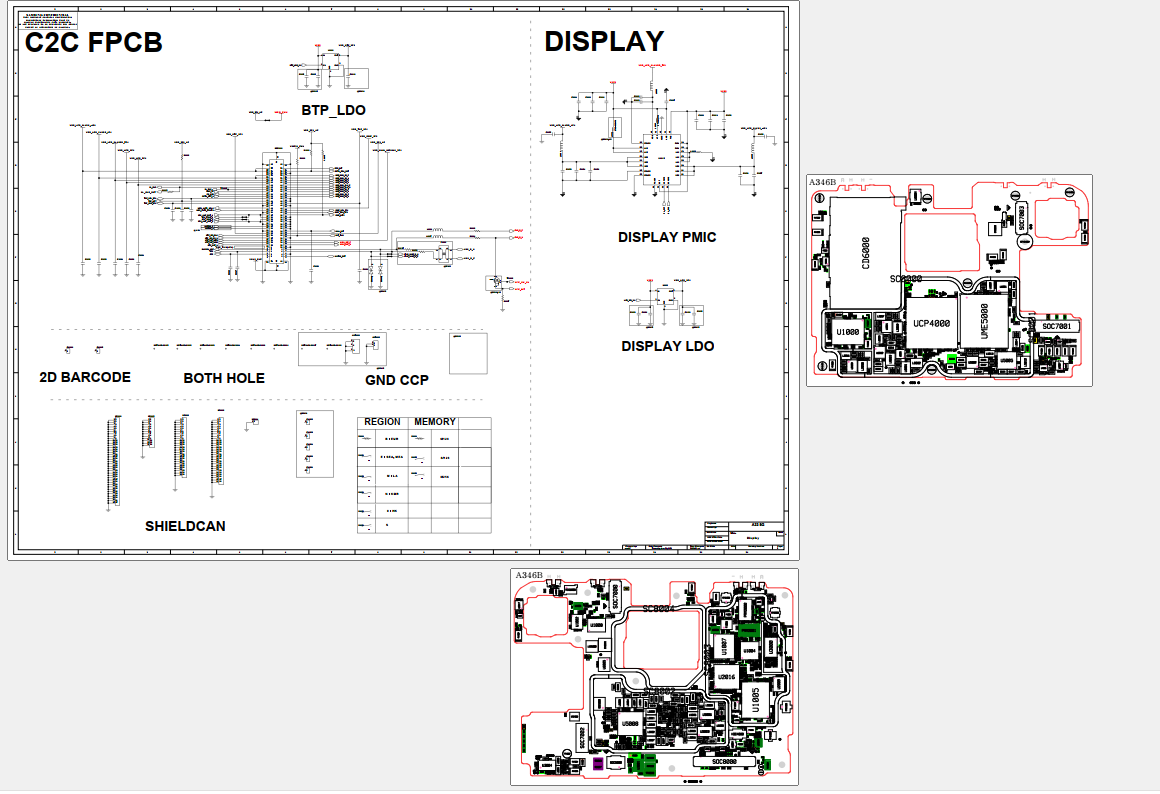Click the U2016 chip
The height and width of the screenshot is (794, 1160).
[x=727, y=677]
